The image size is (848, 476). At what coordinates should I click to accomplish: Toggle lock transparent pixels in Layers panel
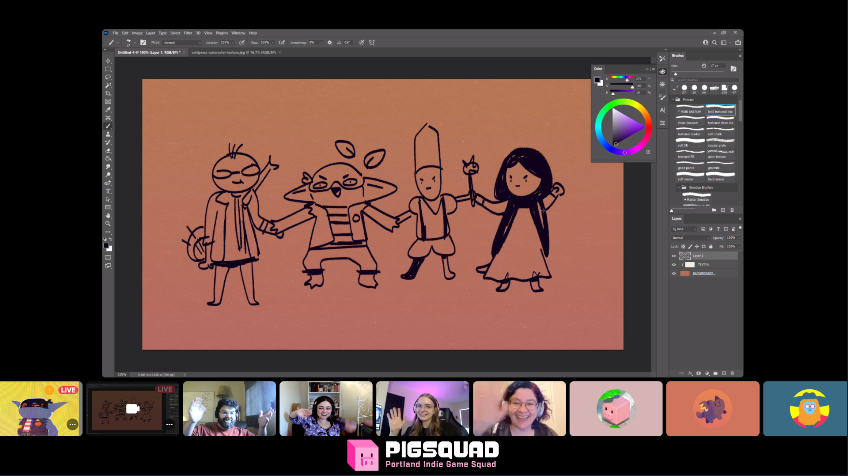click(683, 246)
